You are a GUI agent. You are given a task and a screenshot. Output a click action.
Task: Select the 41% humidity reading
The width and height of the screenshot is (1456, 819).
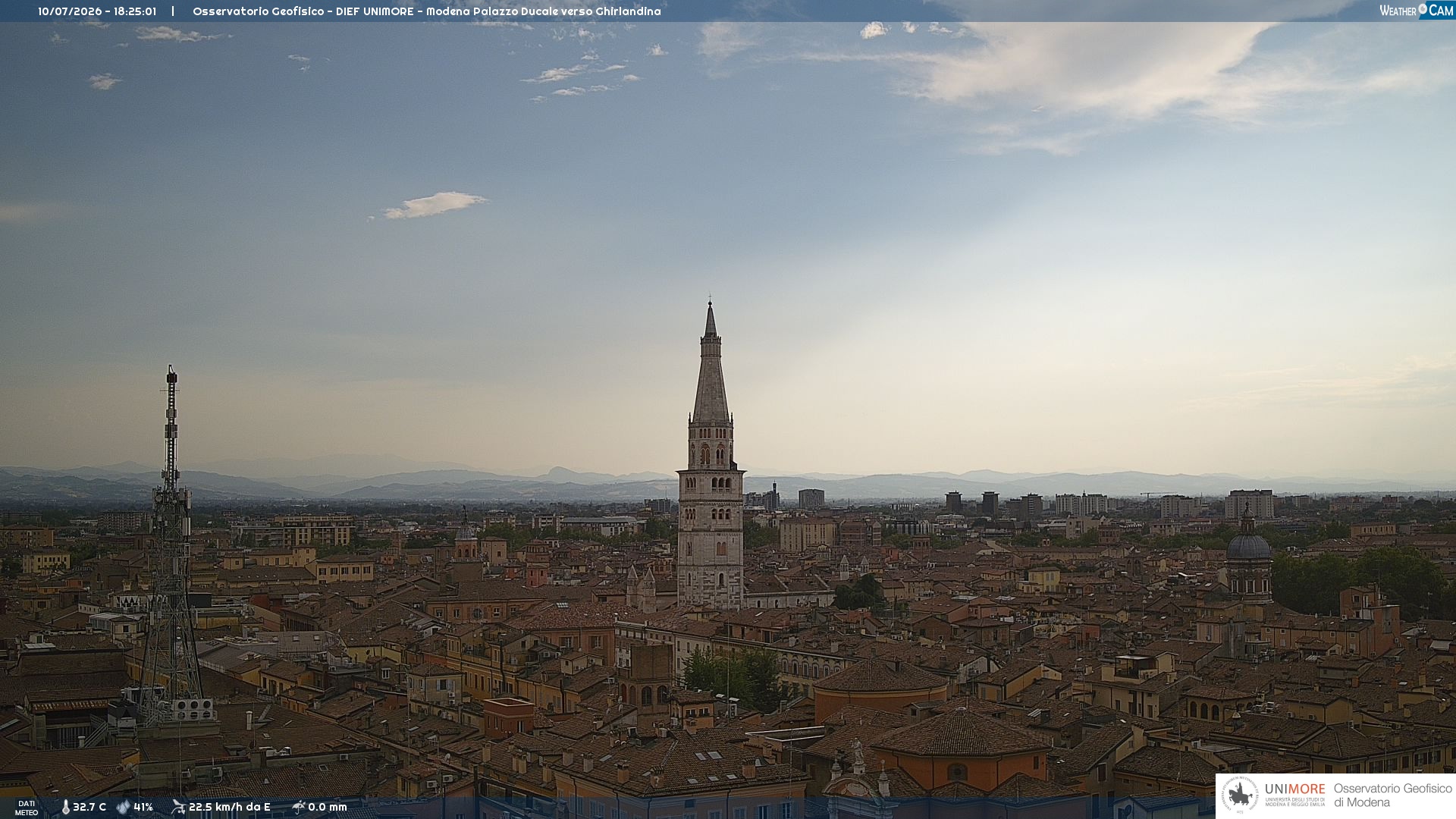(x=143, y=807)
